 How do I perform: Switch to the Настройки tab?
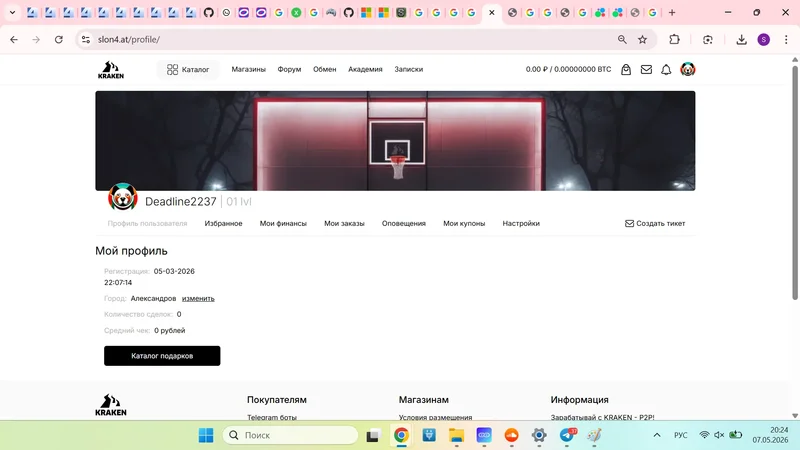pyautogui.click(x=521, y=223)
